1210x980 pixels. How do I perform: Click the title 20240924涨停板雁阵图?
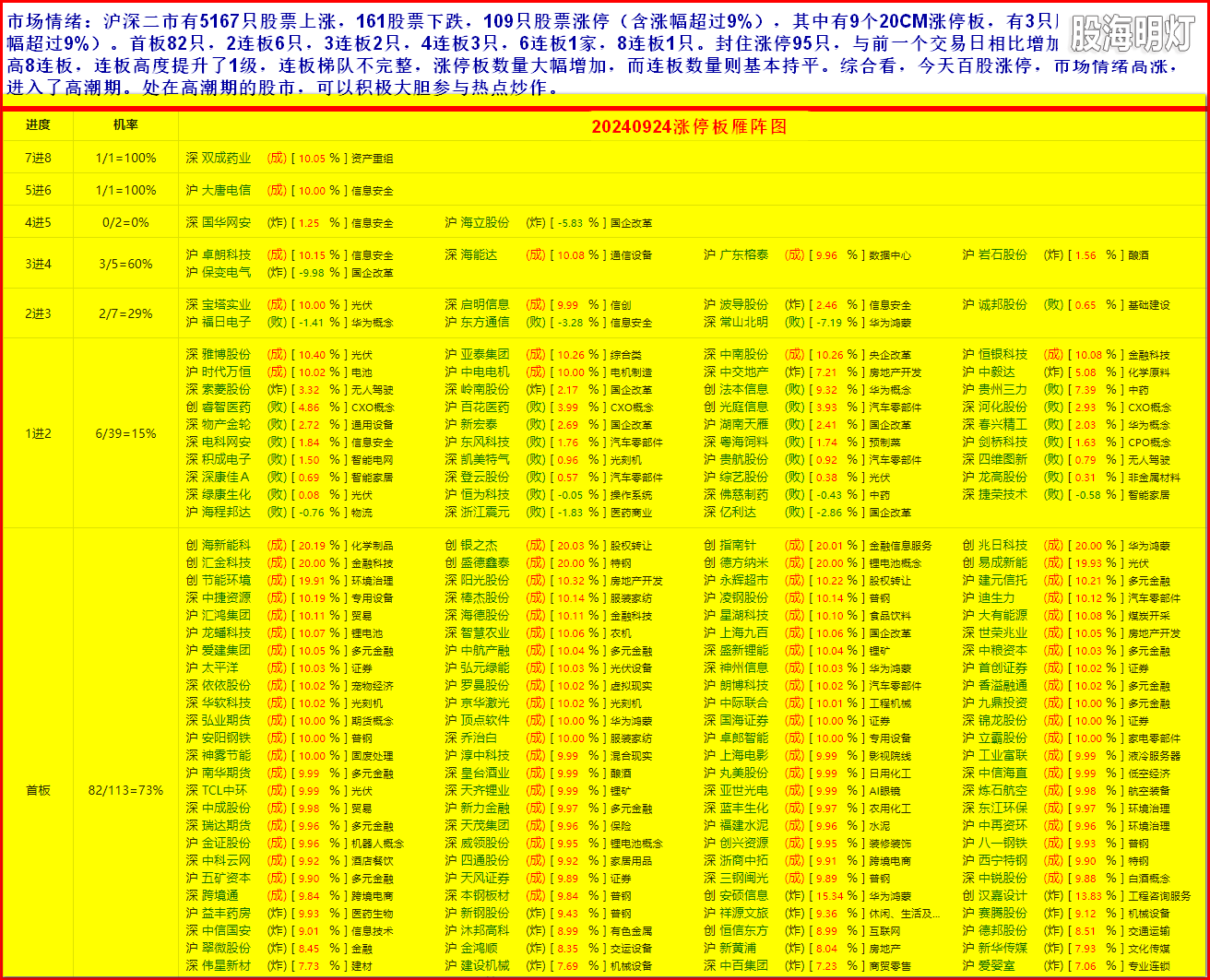click(690, 127)
